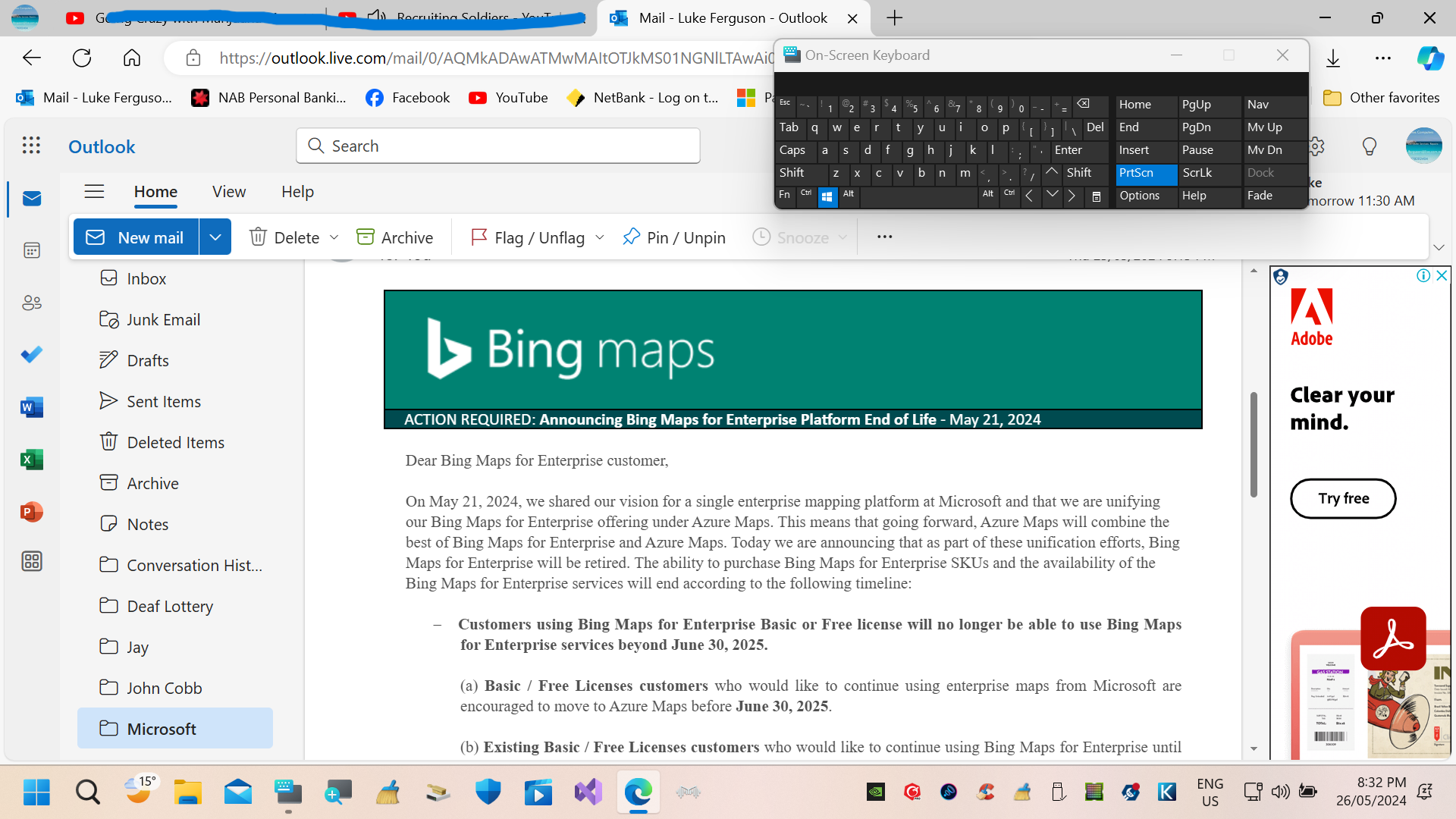Click the Outlook Search field
The height and width of the screenshot is (819, 1456).
498,146
